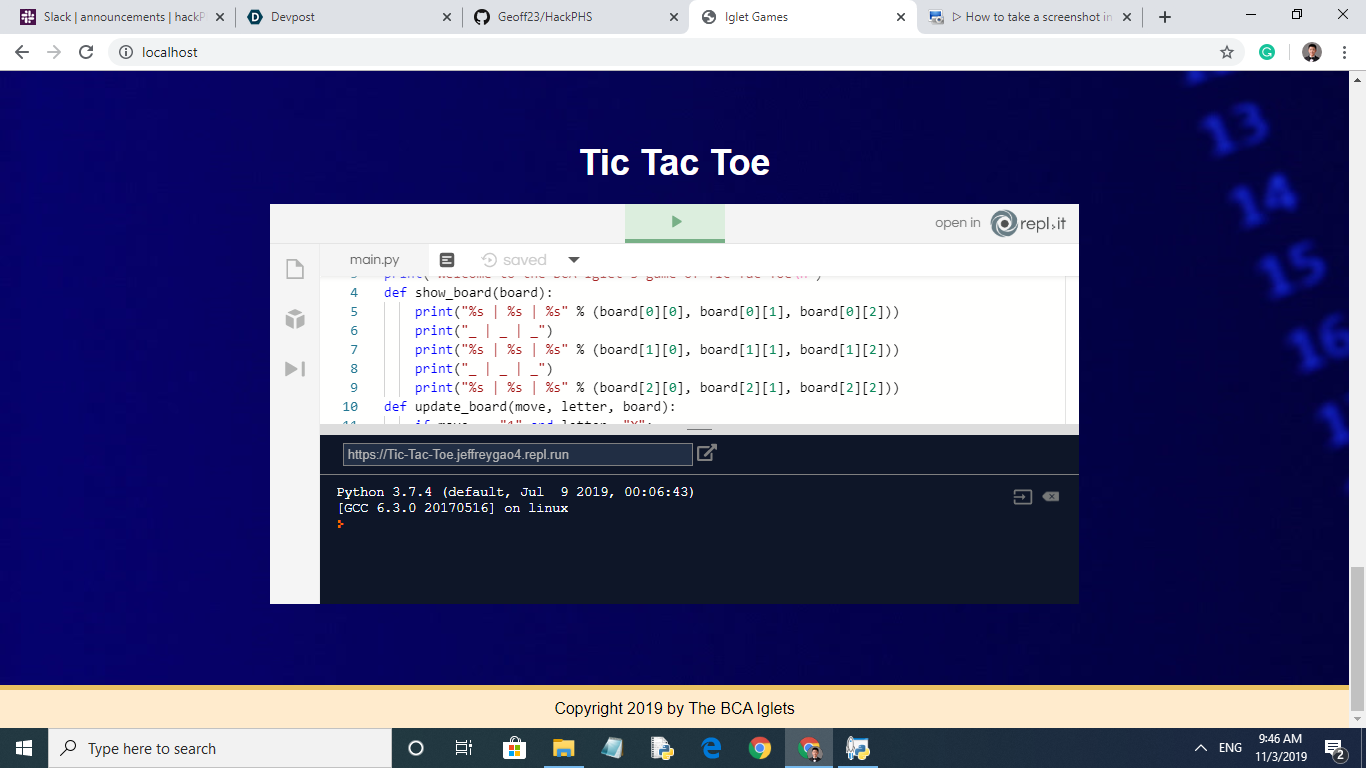Go back in browser history
1366x768 pixels.
tap(22, 52)
